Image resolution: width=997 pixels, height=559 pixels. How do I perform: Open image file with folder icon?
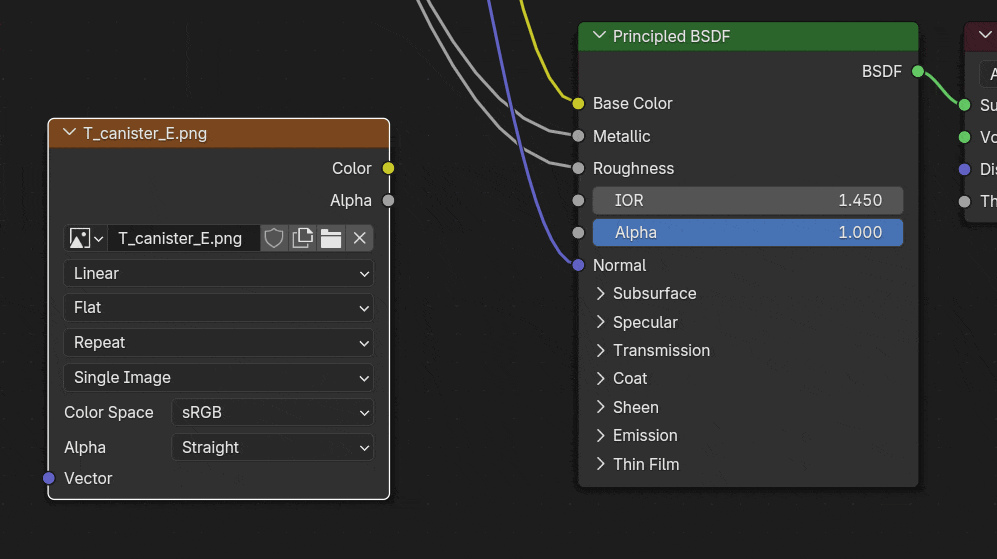point(331,238)
